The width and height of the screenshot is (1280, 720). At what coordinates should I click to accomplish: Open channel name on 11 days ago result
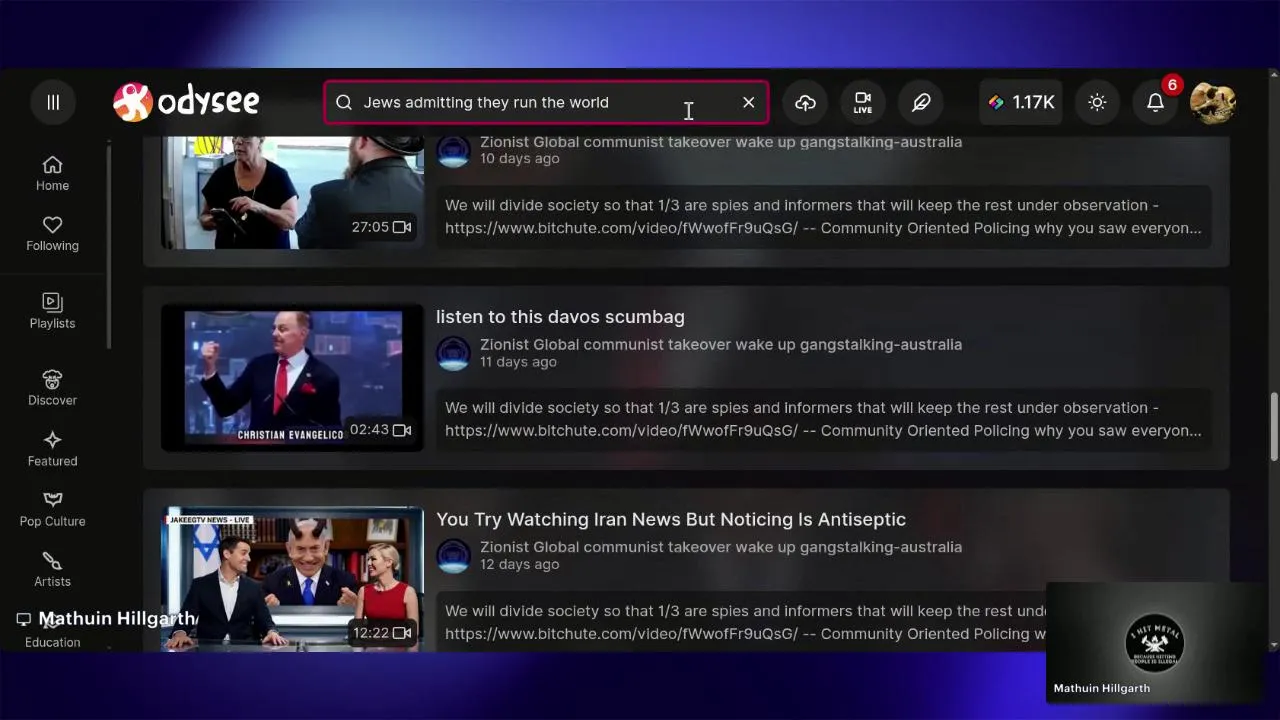[721, 344]
